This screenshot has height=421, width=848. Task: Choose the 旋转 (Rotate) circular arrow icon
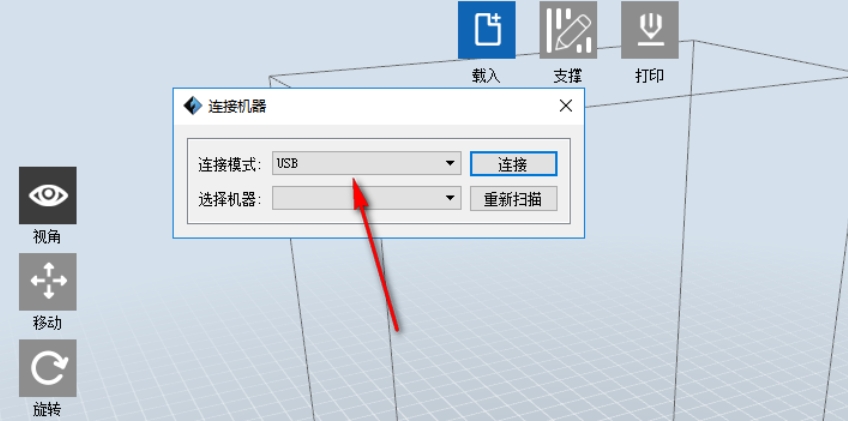[48, 368]
